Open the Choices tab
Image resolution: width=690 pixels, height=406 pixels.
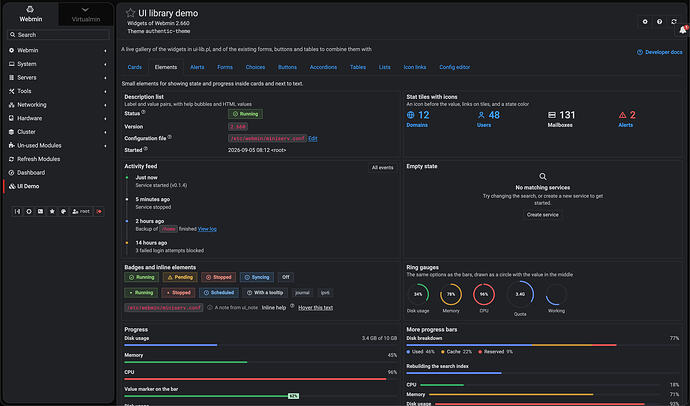pyautogui.click(x=255, y=67)
